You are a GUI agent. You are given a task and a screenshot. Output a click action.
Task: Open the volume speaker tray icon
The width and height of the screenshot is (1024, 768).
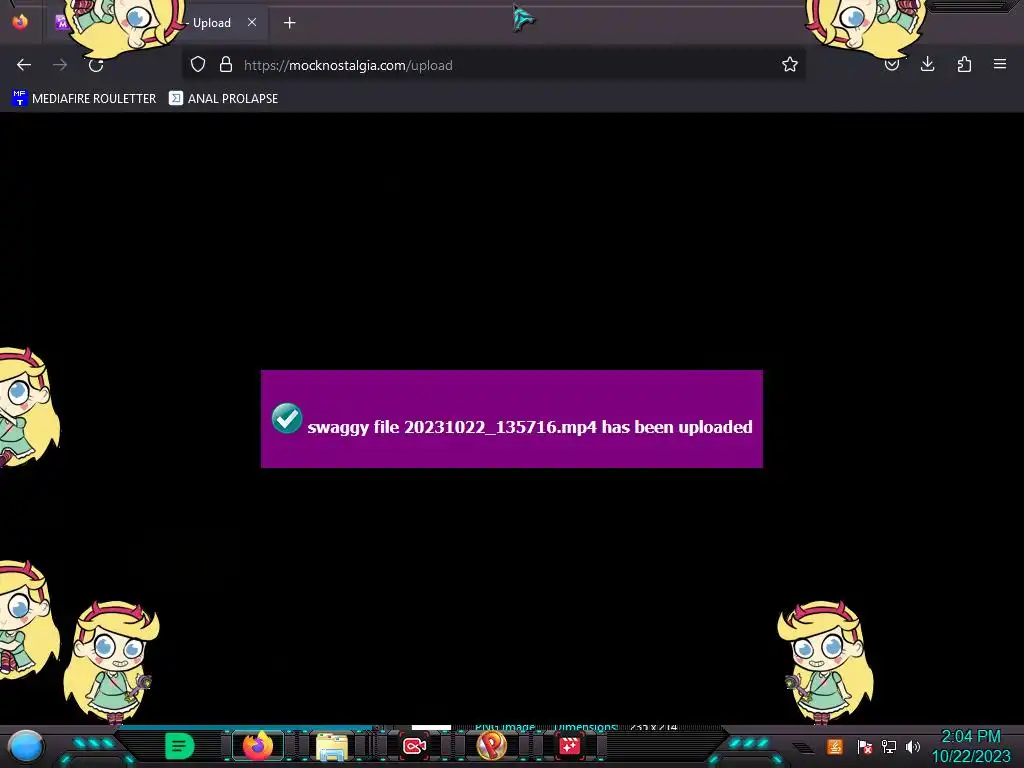pos(913,746)
